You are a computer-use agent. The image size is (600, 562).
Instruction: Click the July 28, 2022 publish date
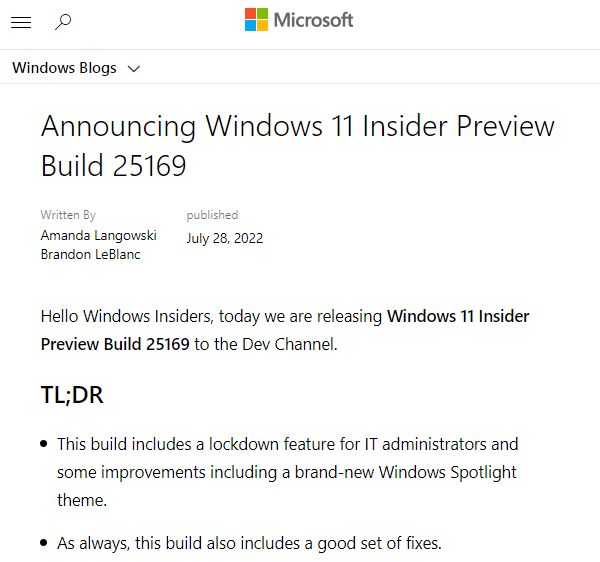[224, 238]
